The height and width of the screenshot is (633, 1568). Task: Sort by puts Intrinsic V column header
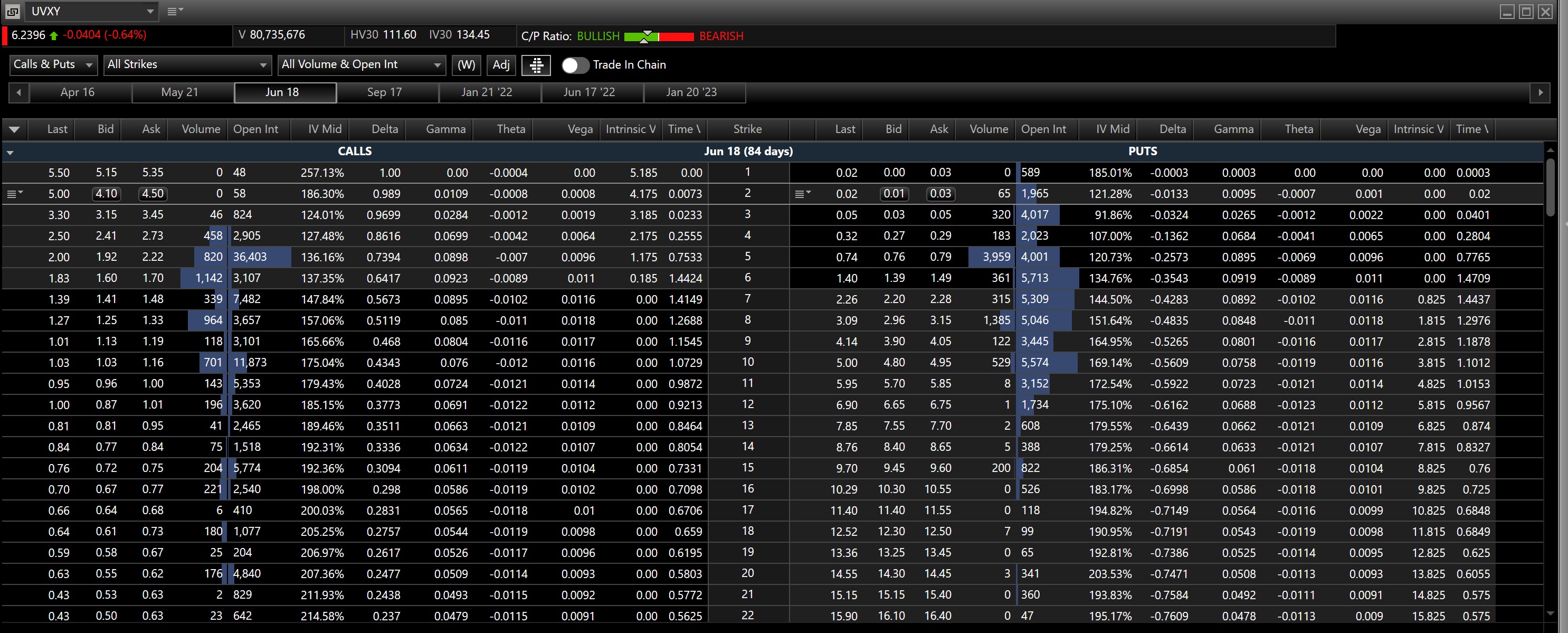[1418, 129]
